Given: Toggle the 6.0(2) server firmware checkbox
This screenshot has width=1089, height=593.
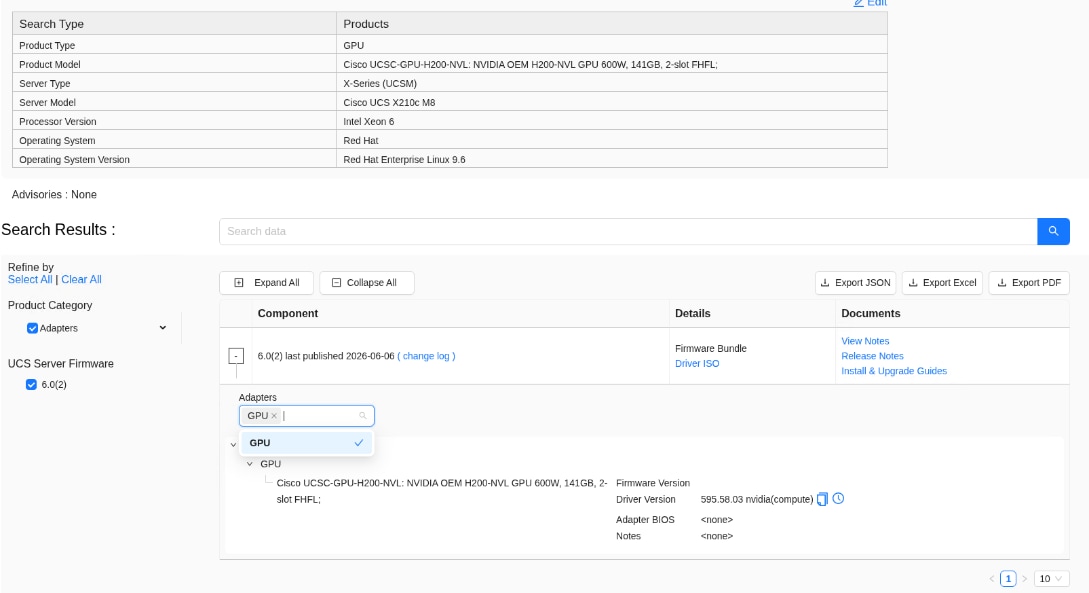Looking at the screenshot, I should pos(31,385).
